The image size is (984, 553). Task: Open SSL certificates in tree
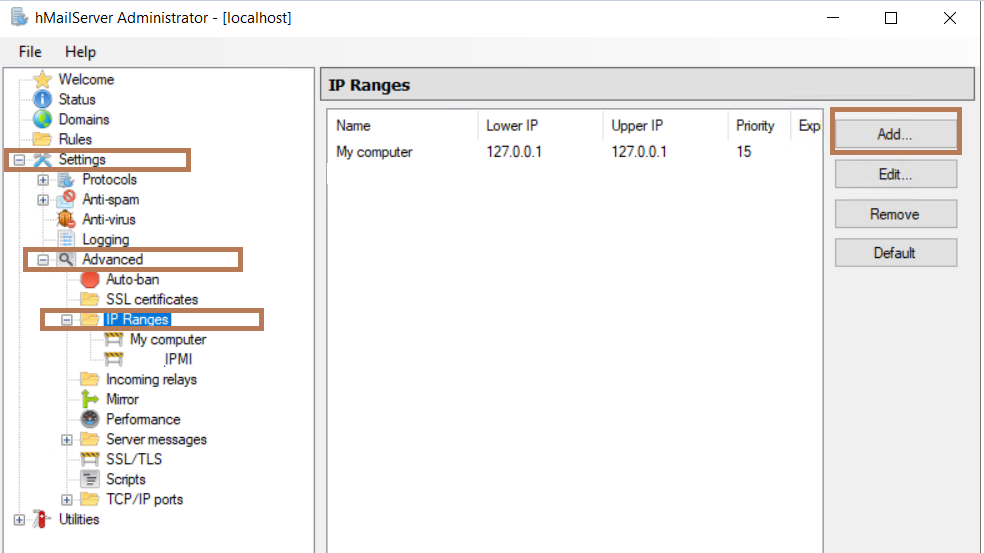tap(152, 299)
